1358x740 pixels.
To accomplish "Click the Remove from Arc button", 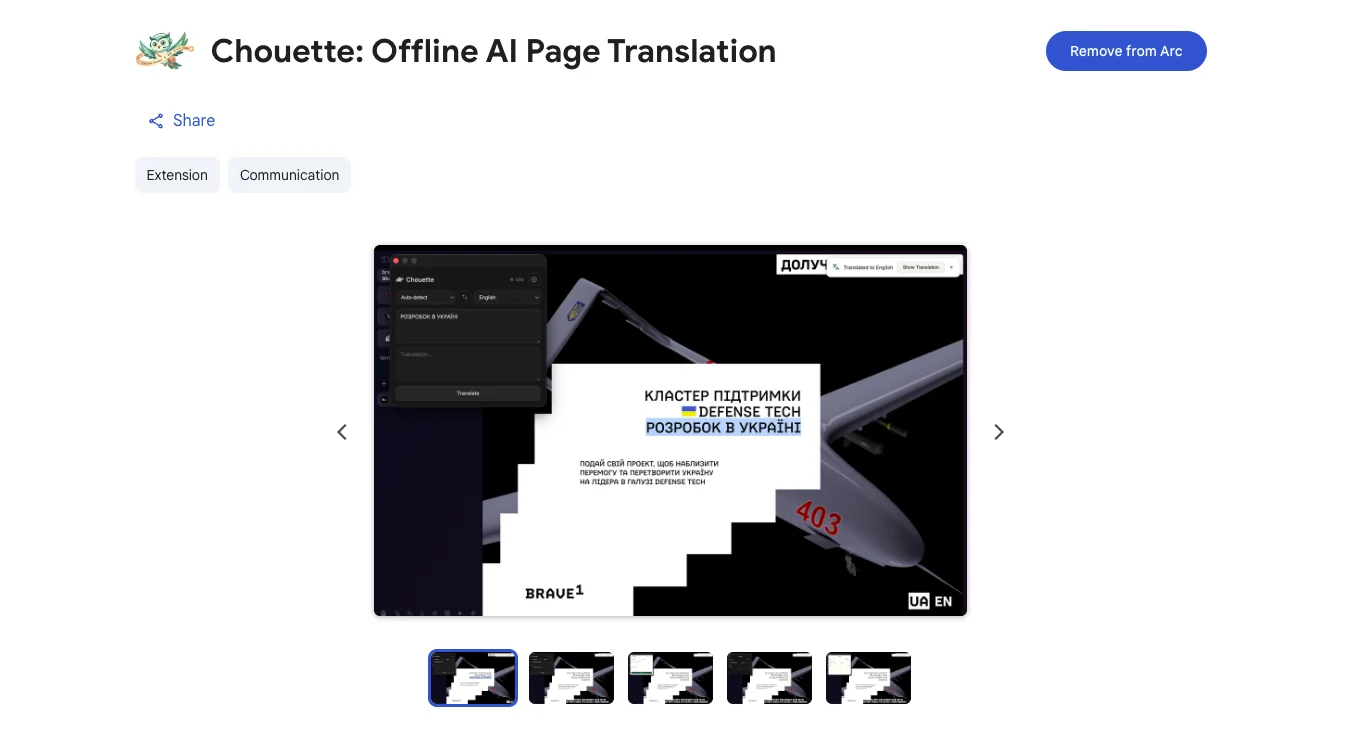I will click(x=1126, y=51).
